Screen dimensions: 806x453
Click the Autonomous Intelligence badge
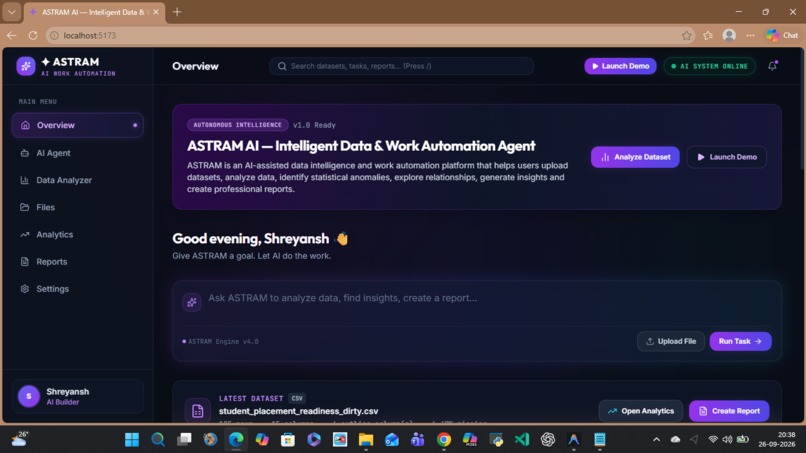237,125
